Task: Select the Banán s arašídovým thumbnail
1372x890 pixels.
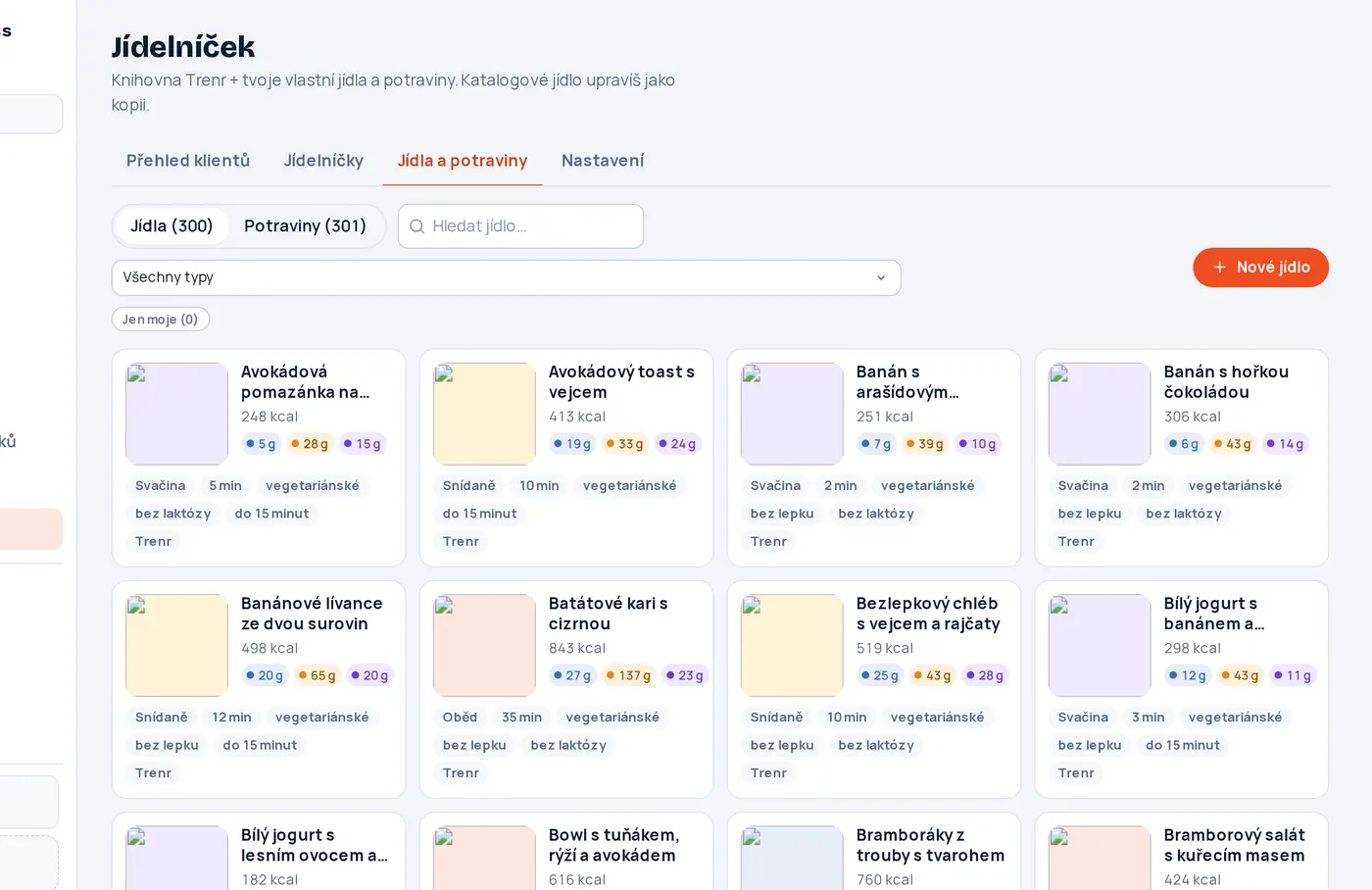Action: point(792,414)
